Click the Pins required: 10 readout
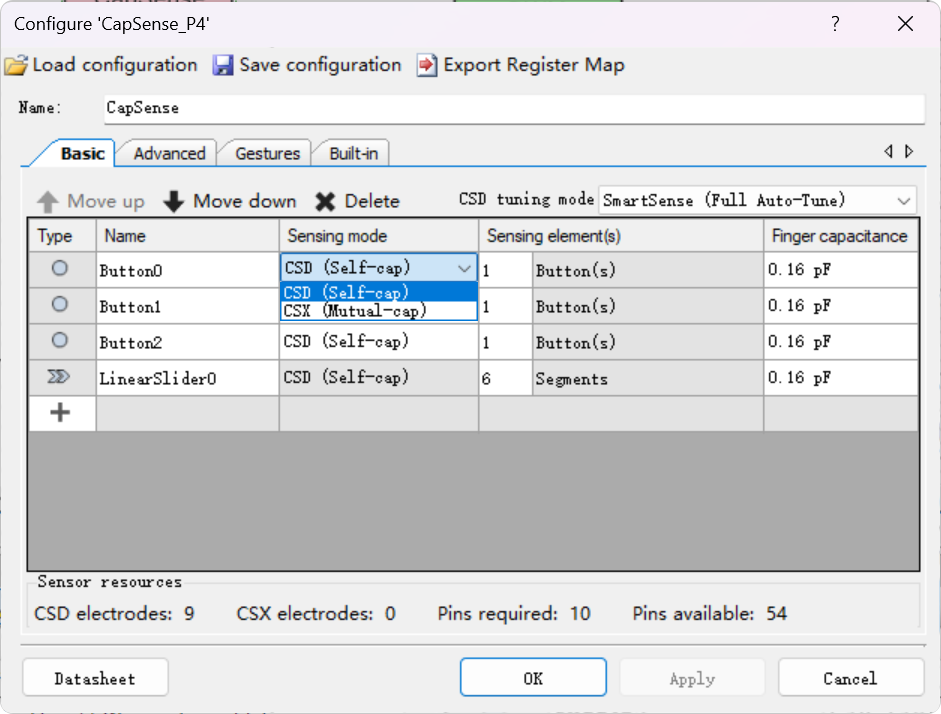Viewport: 941px width, 714px height. [514, 613]
